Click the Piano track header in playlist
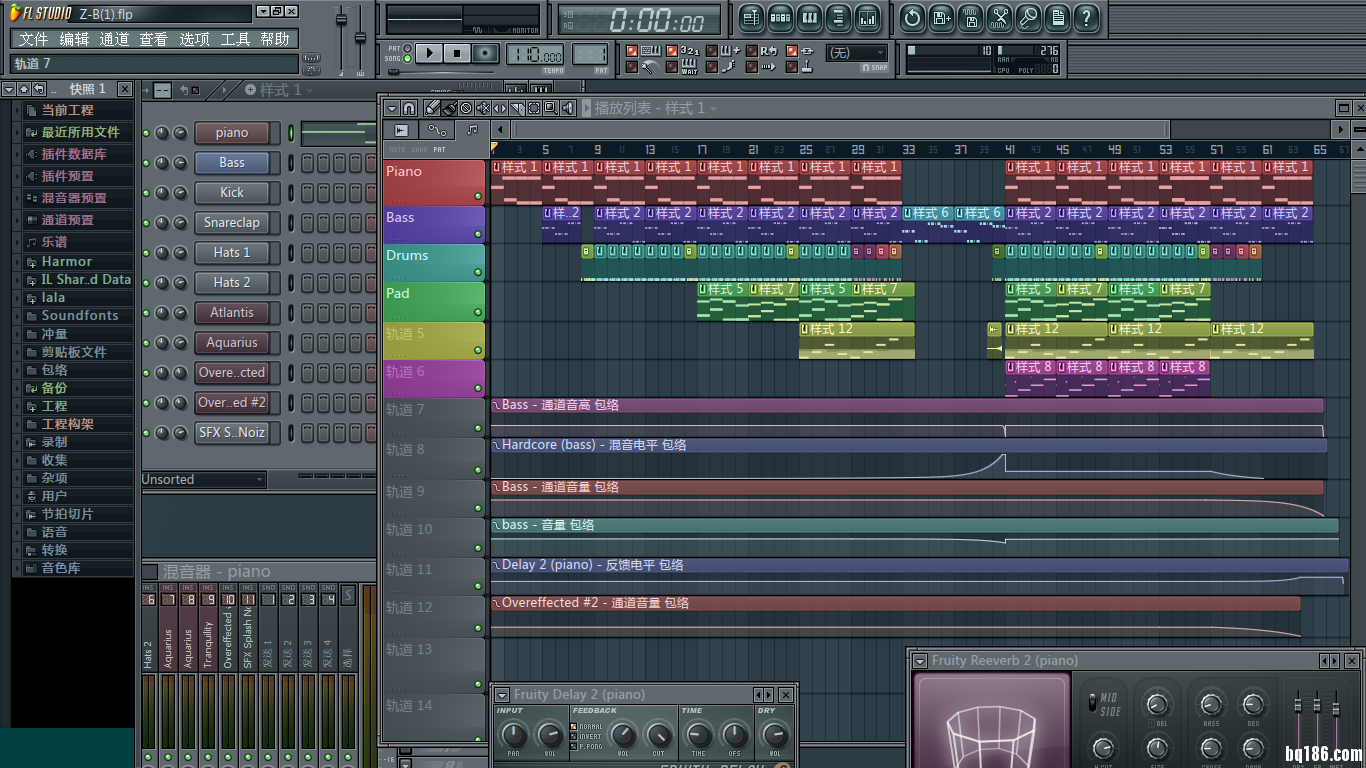 (434, 181)
